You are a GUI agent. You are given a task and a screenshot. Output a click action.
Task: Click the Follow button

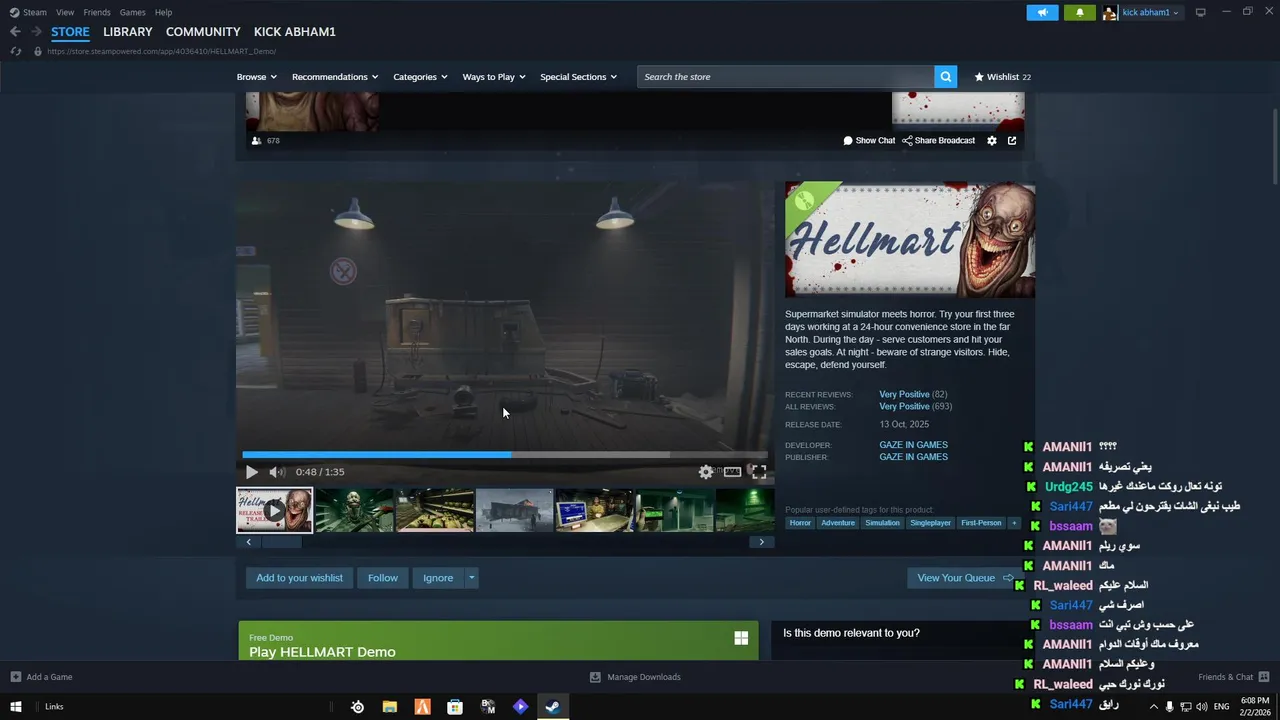coord(382,578)
